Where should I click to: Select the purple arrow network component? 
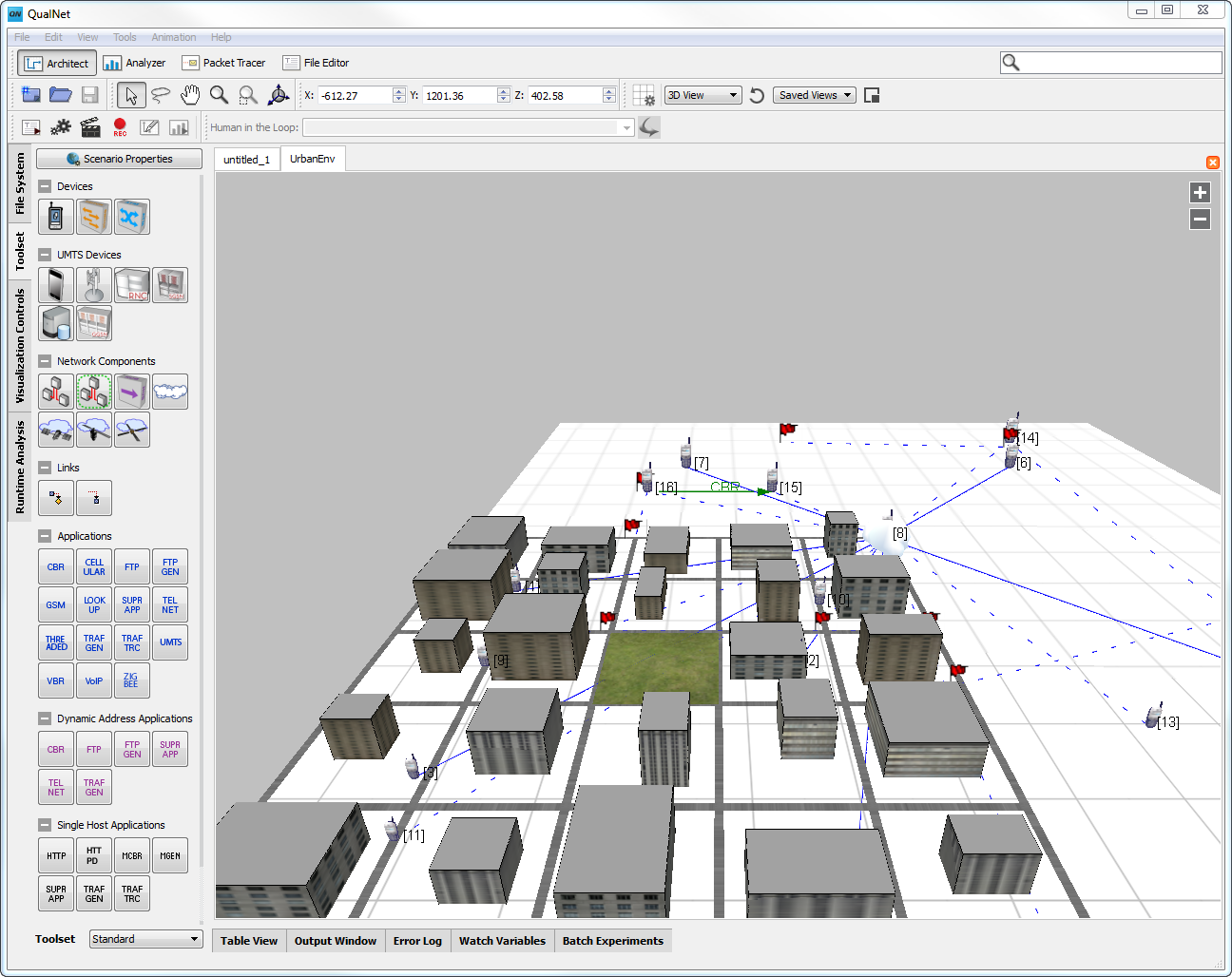pyautogui.click(x=132, y=392)
